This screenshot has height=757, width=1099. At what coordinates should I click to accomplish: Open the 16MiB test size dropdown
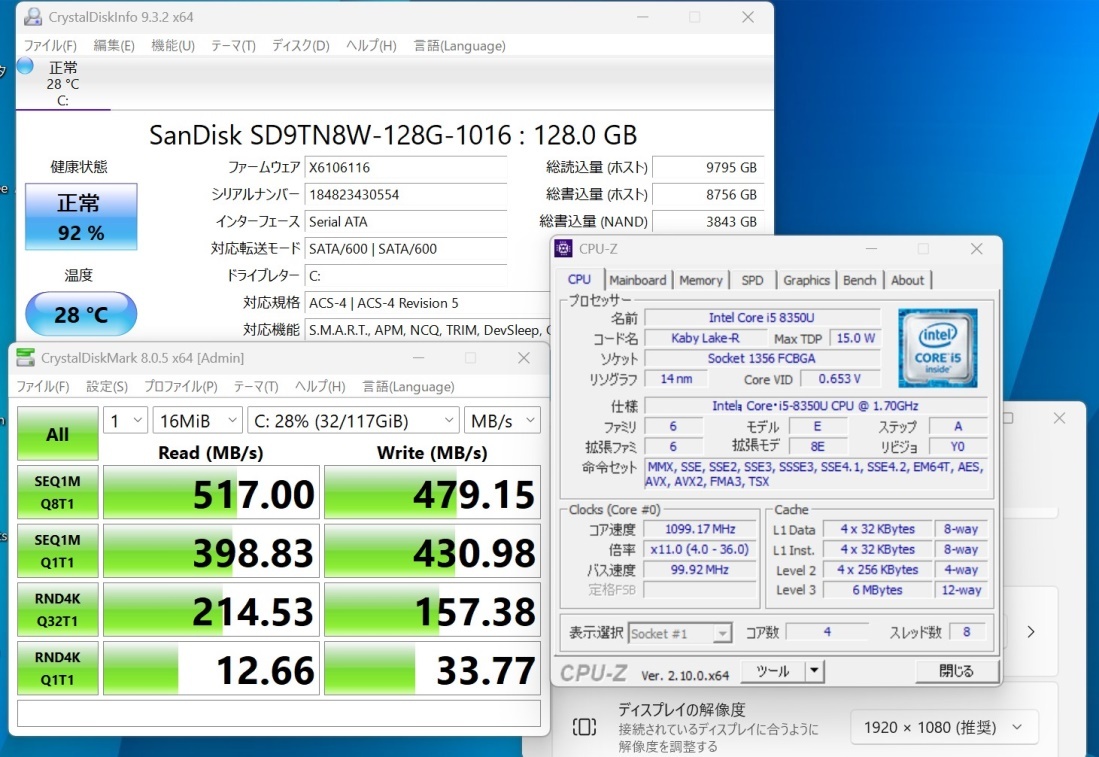[198, 421]
